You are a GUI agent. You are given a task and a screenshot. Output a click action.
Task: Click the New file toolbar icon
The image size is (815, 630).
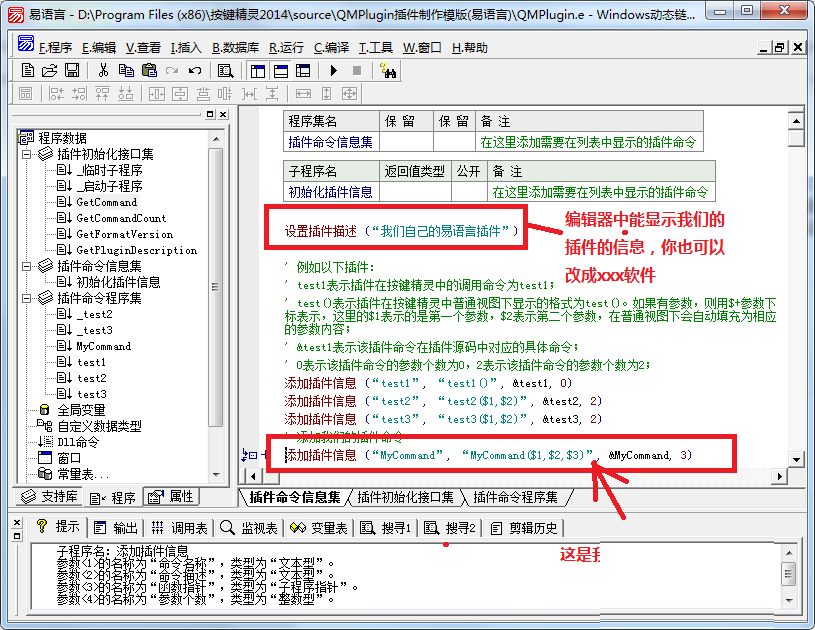[28, 70]
